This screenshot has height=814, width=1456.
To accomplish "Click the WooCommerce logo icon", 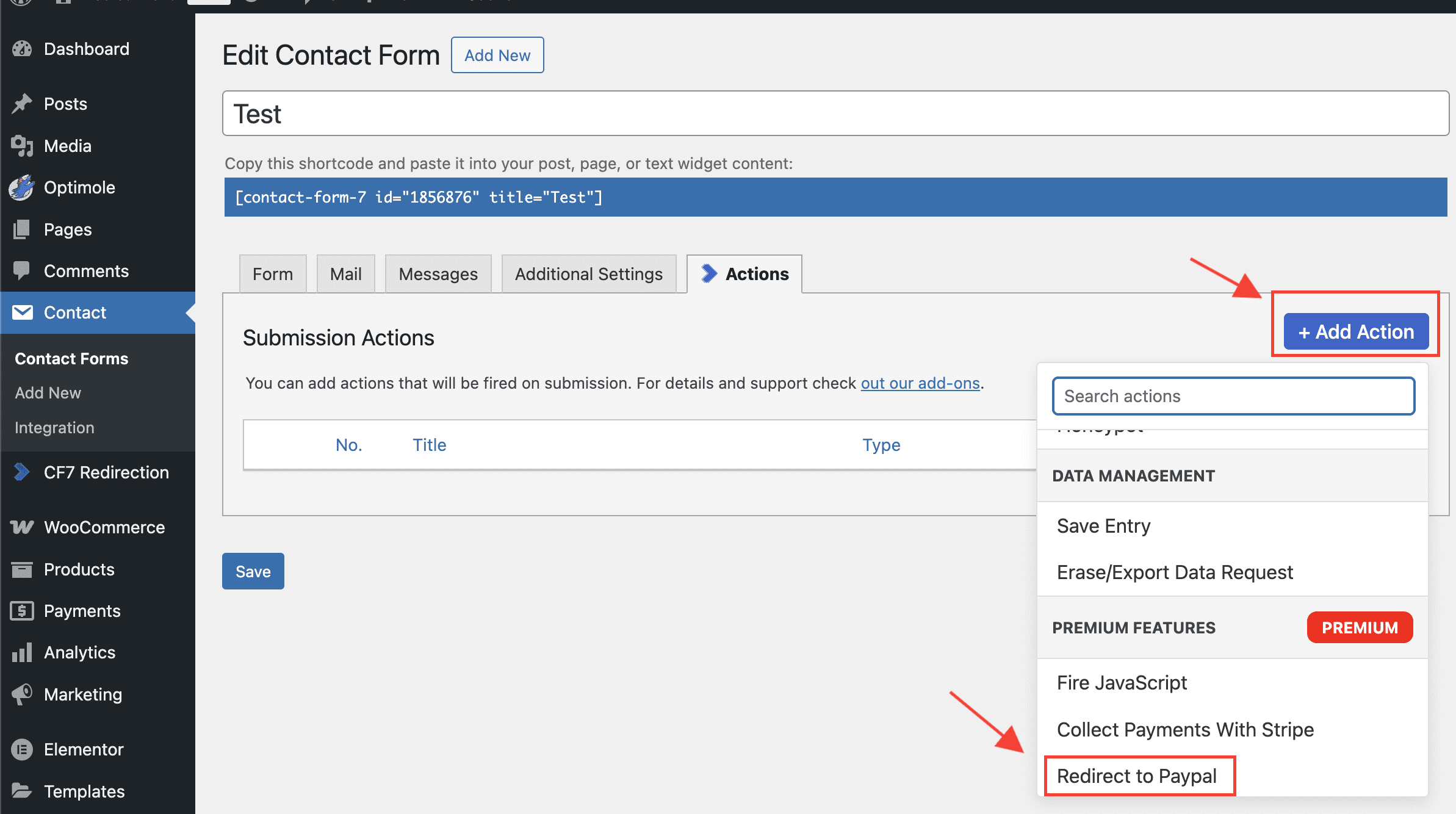I will point(22,527).
